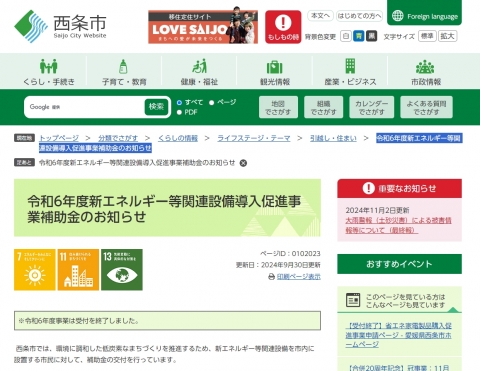The height and width of the screenshot is (371, 480).
Task: Remove the footprint entry with X icon
Action: pyautogui.click(x=243, y=163)
